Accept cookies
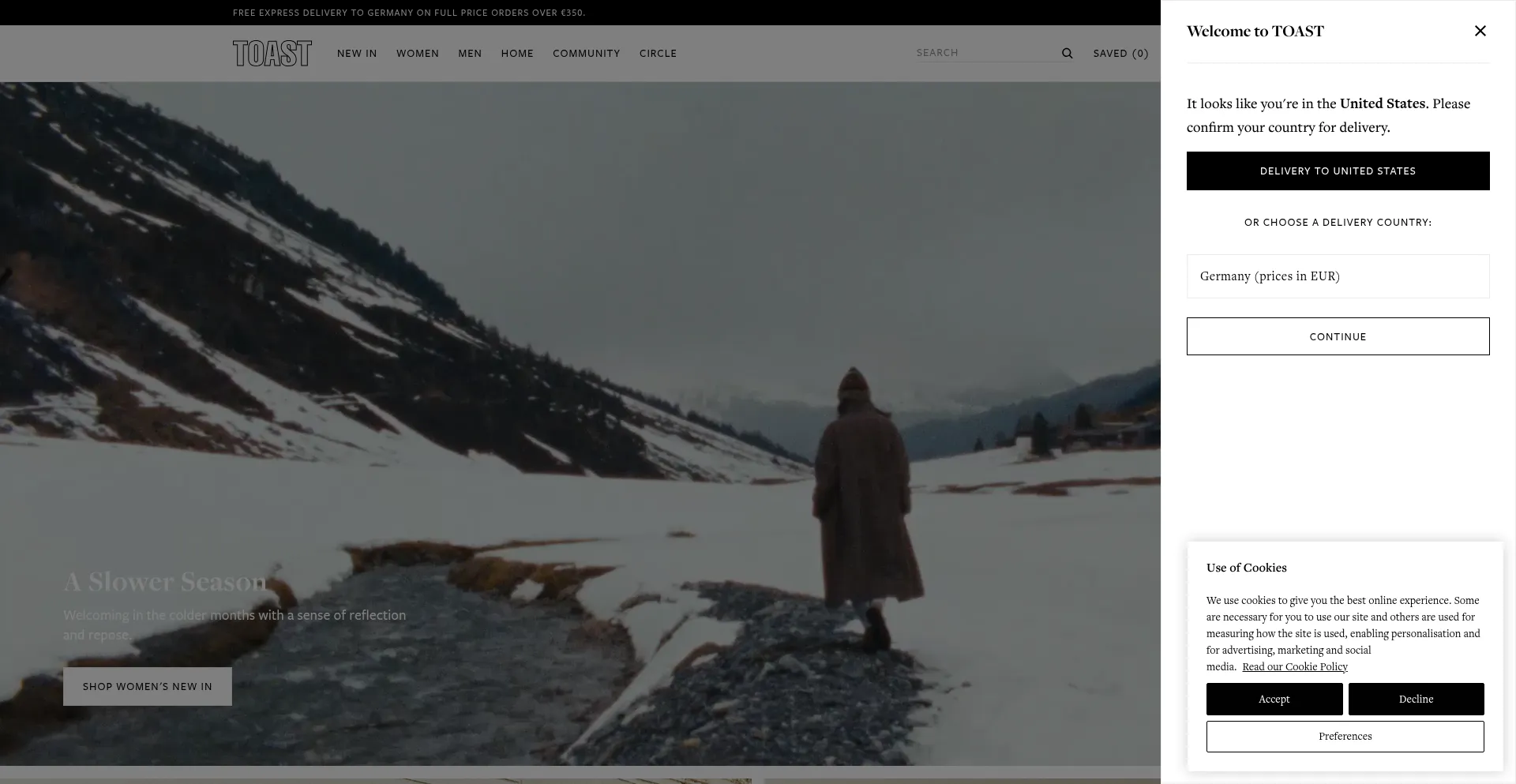This screenshot has height=784, width=1516. (x=1274, y=699)
